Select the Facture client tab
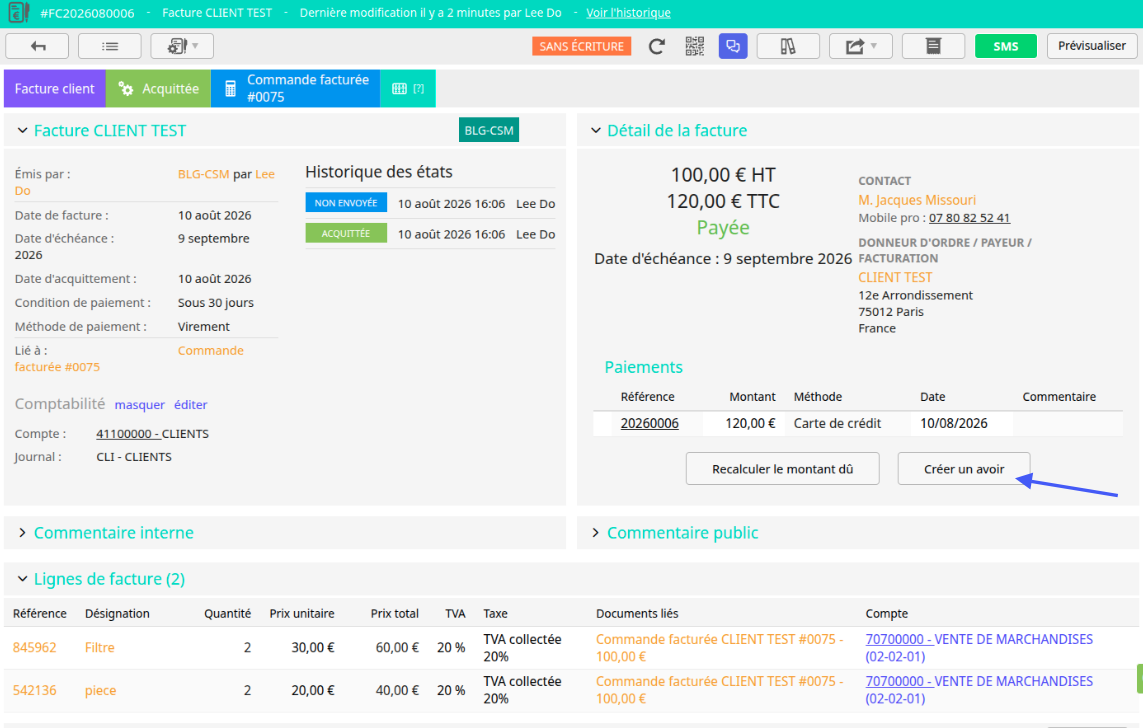Screen dimensions: 1143x728 tap(55, 89)
